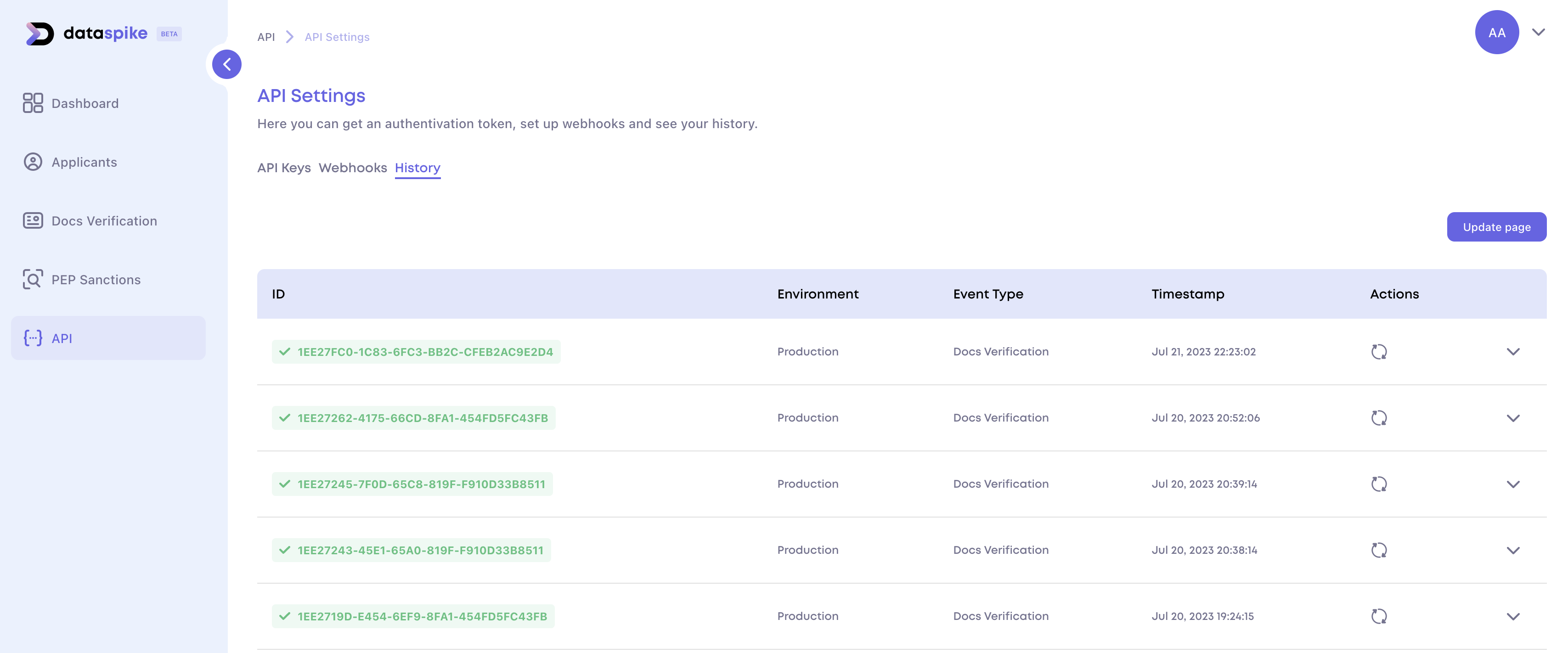Click the Docs Verification ID card icon
This screenshot has width=1568, height=653.
pyautogui.click(x=33, y=220)
